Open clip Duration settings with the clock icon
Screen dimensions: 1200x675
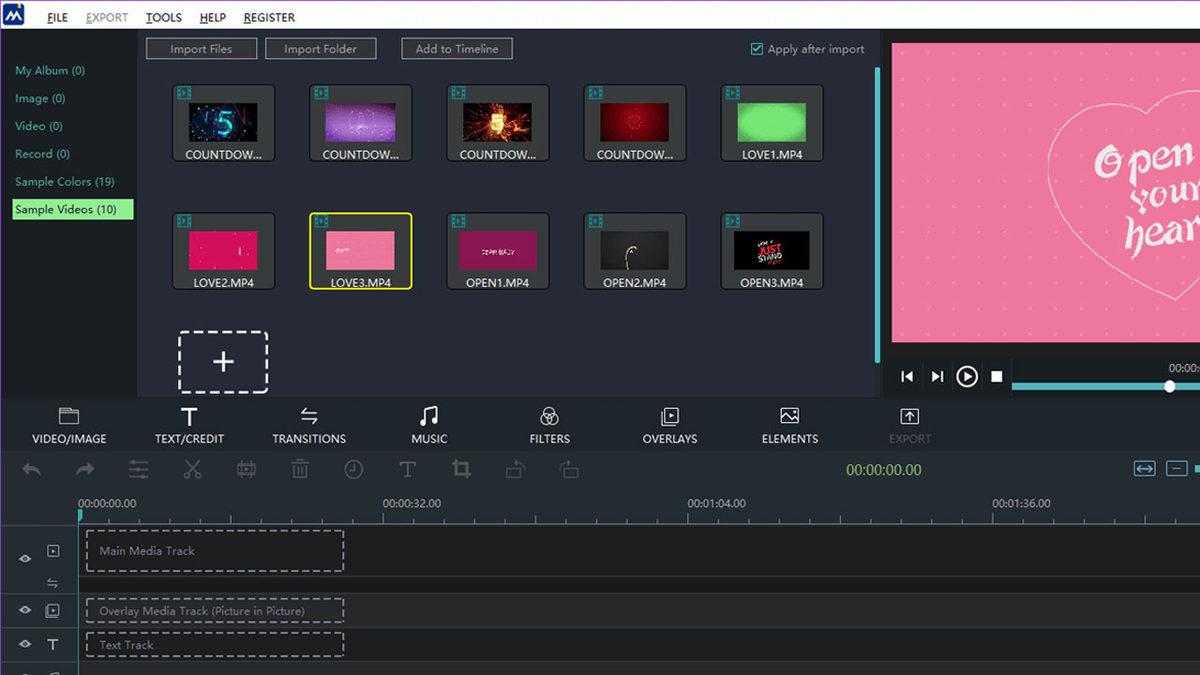coord(354,469)
